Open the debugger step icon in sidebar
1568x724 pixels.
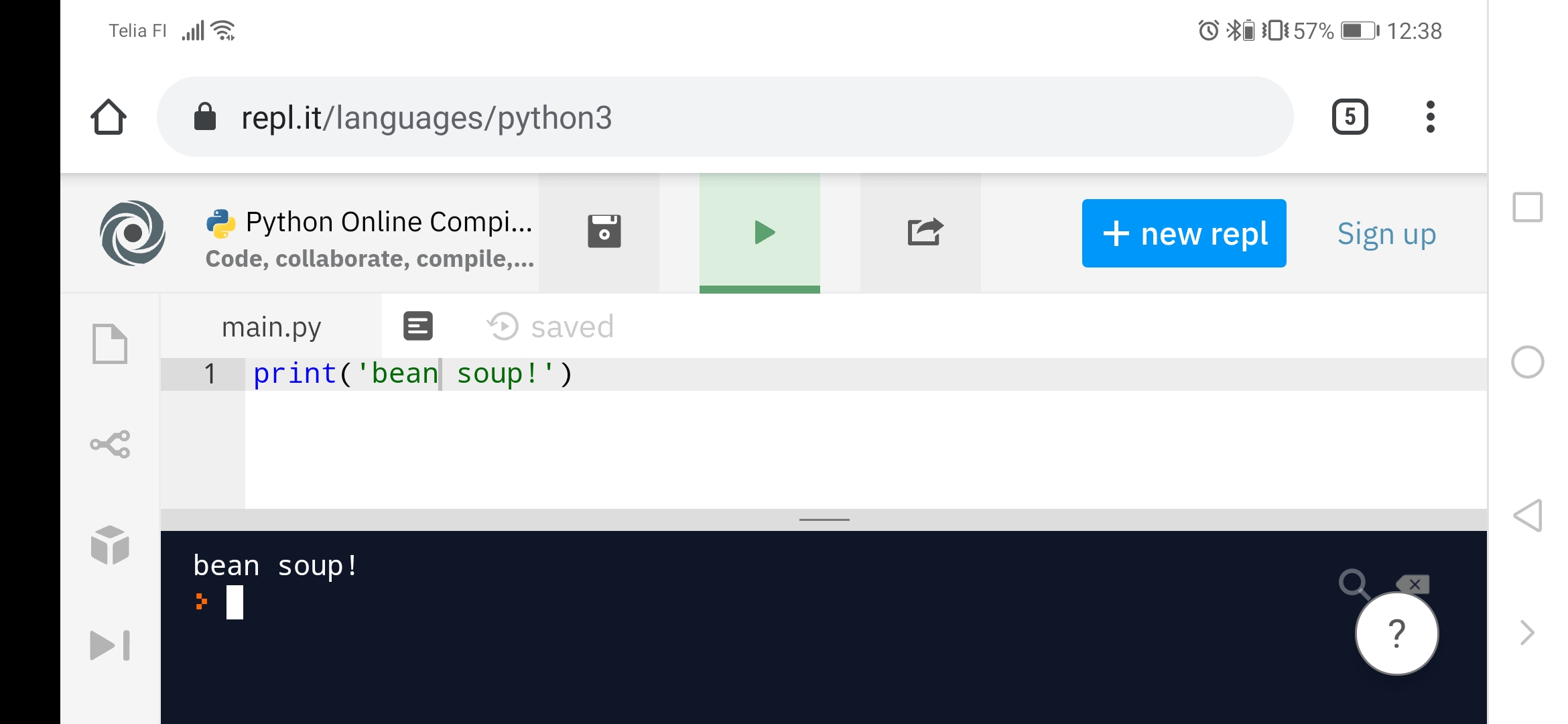click(110, 645)
